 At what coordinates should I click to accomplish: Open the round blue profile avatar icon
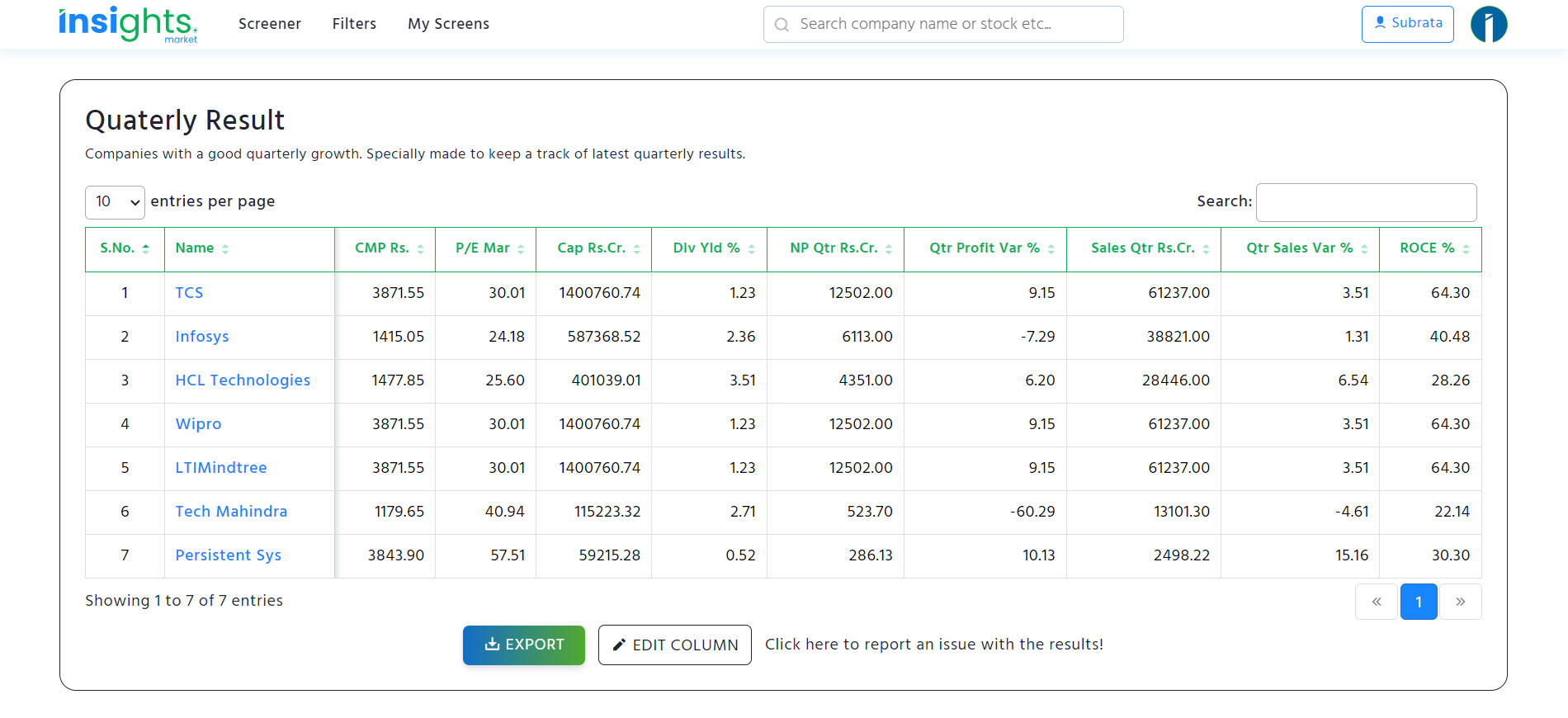(1489, 24)
